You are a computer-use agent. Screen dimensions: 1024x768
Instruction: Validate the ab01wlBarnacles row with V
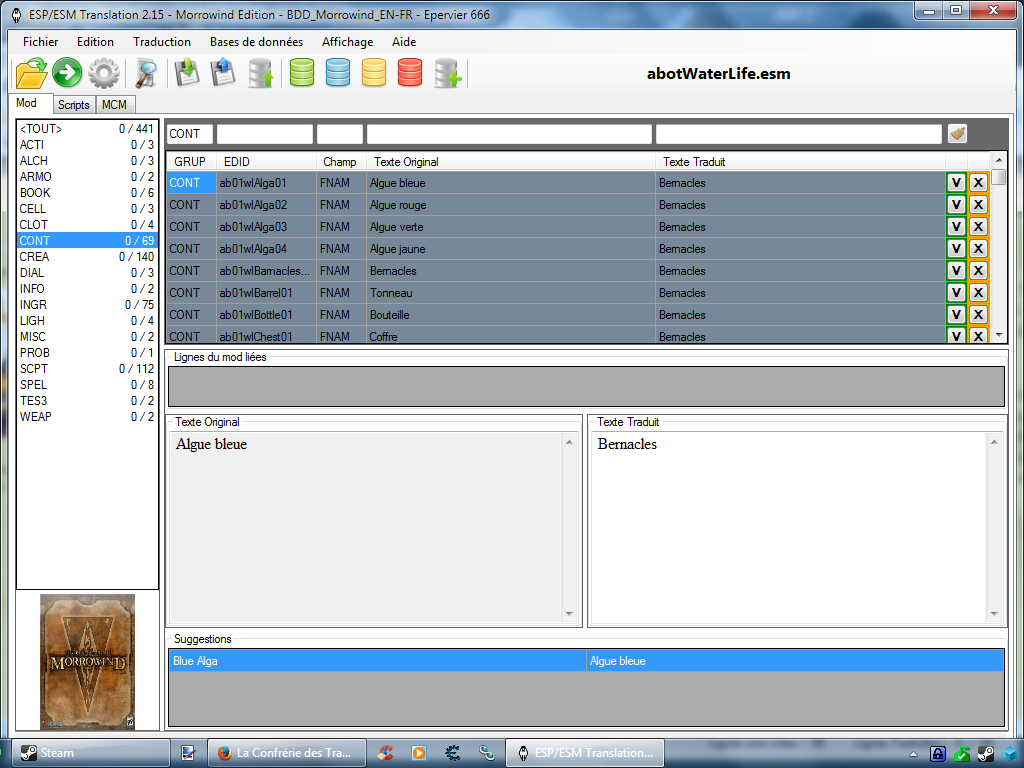(956, 270)
